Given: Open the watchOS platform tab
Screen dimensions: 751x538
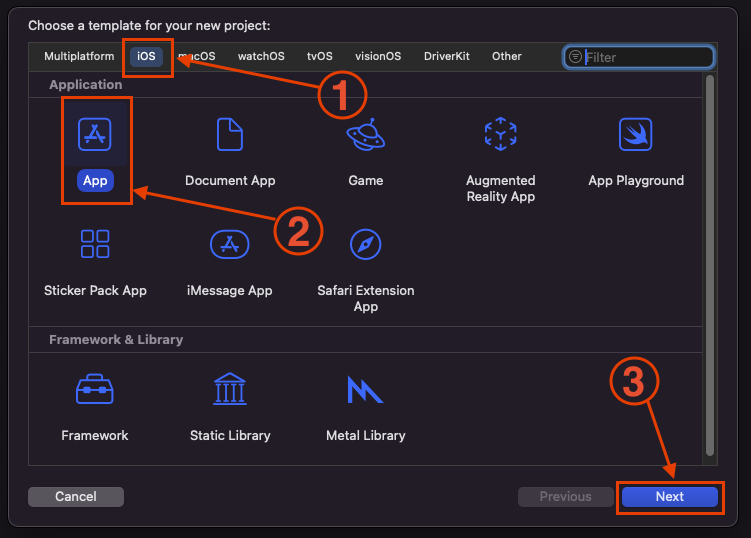Looking at the screenshot, I should (x=261, y=57).
